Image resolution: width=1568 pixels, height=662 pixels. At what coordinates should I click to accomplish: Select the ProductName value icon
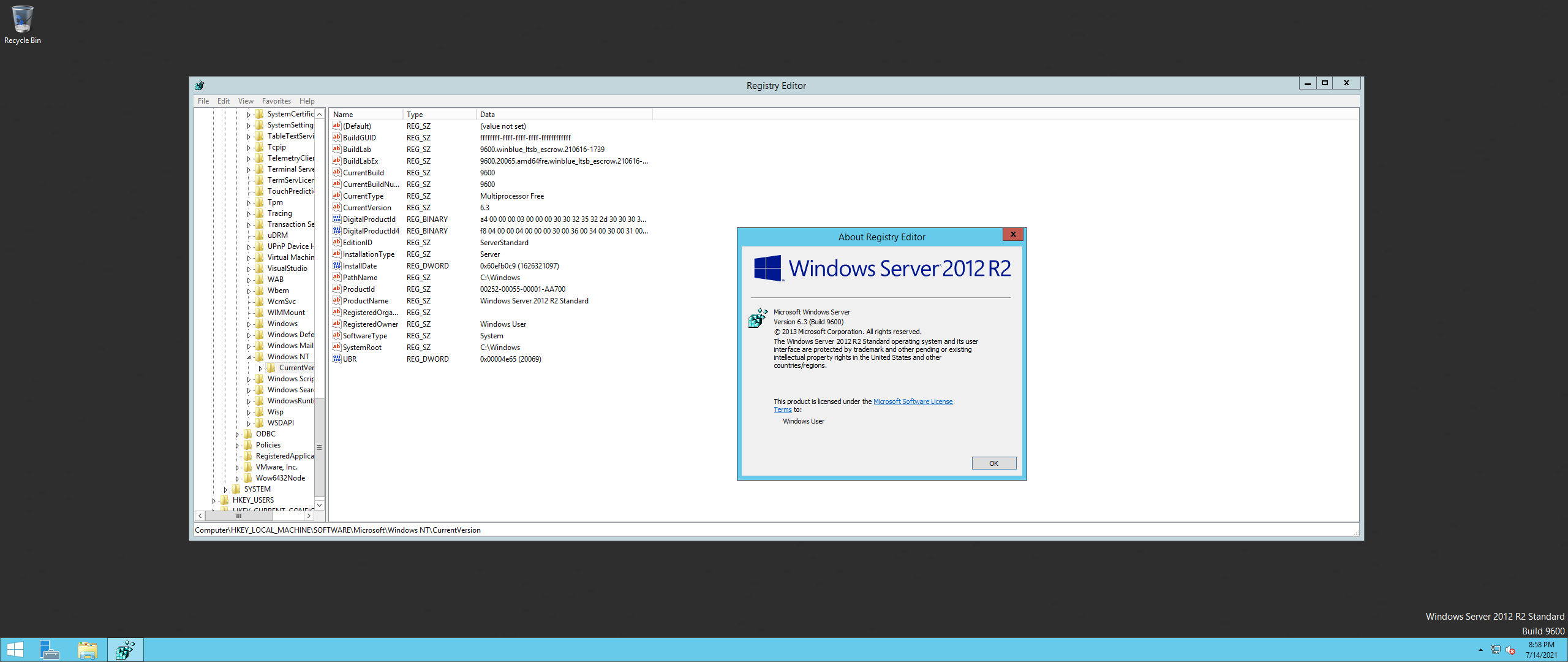(336, 300)
